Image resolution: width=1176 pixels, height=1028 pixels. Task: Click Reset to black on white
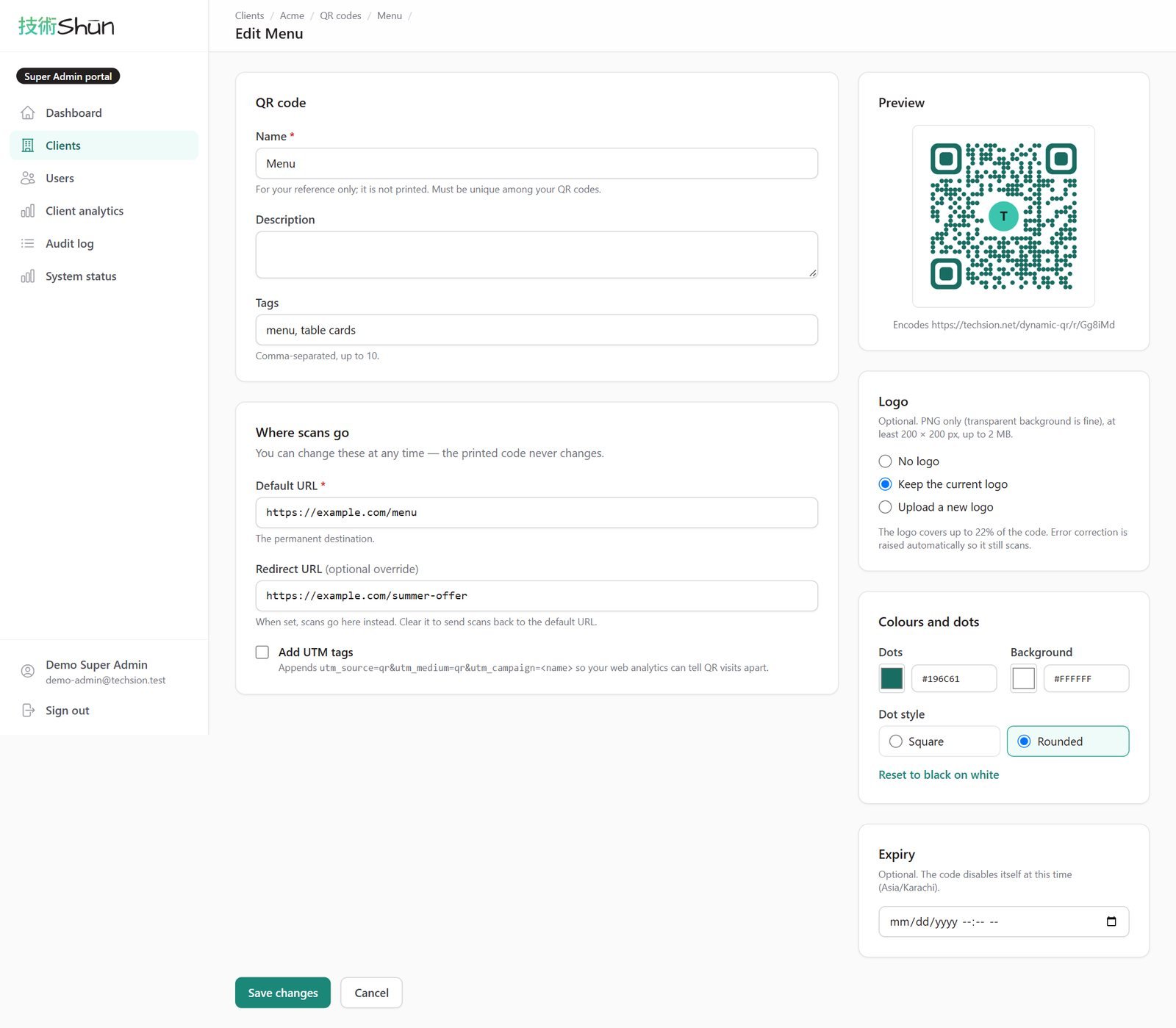939,774
